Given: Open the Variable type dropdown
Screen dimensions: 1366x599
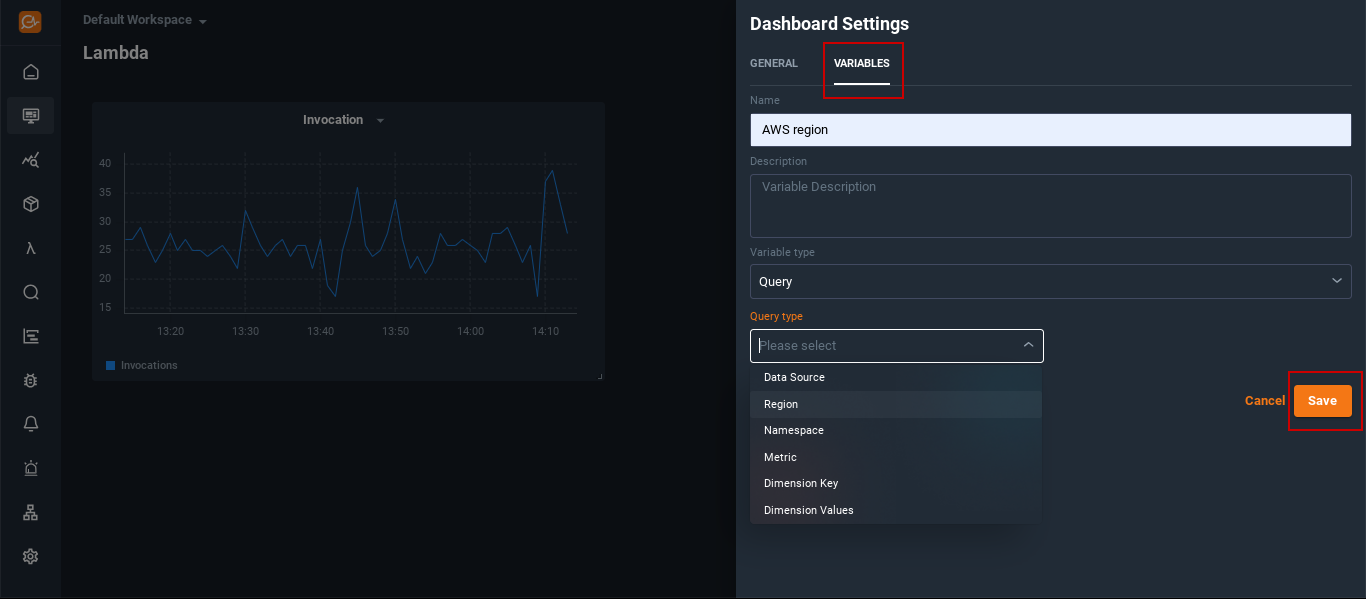Looking at the screenshot, I should (1050, 281).
